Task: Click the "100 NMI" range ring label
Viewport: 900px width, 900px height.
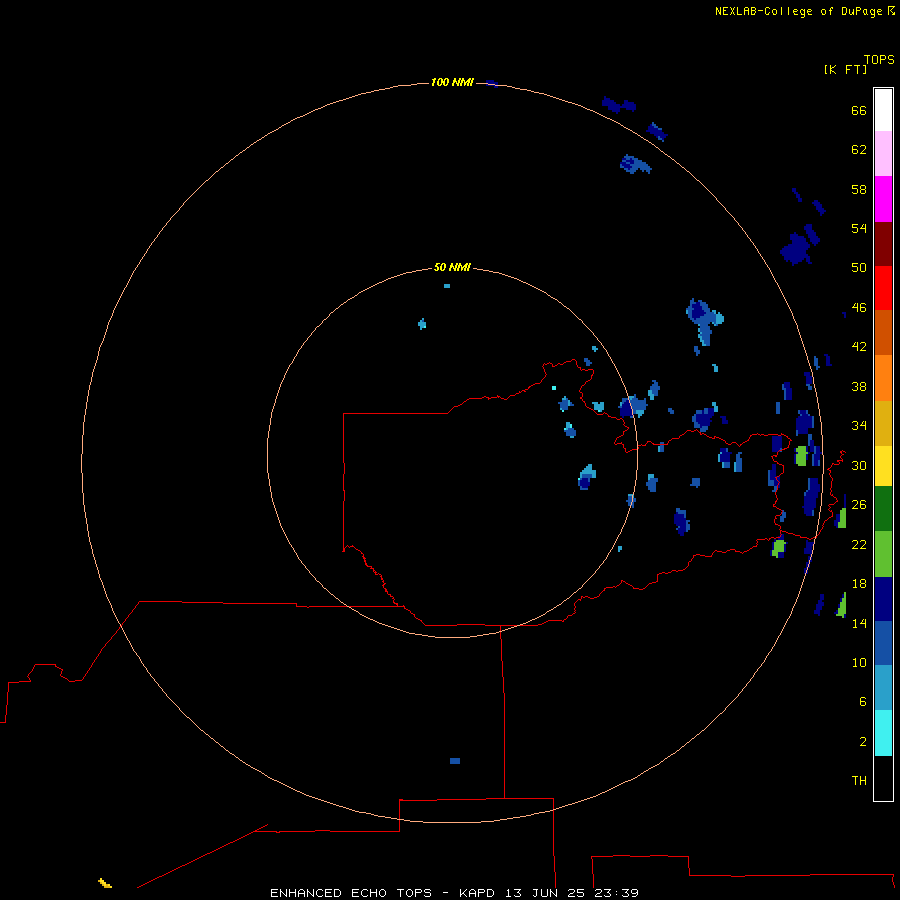Action: click(x=452, y=83)
